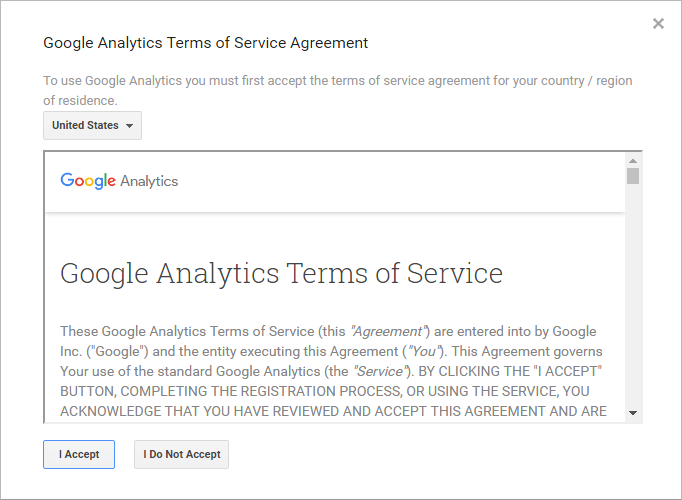Click the "of residence." text line
682x500 pixels.
(x=80, y=101)
